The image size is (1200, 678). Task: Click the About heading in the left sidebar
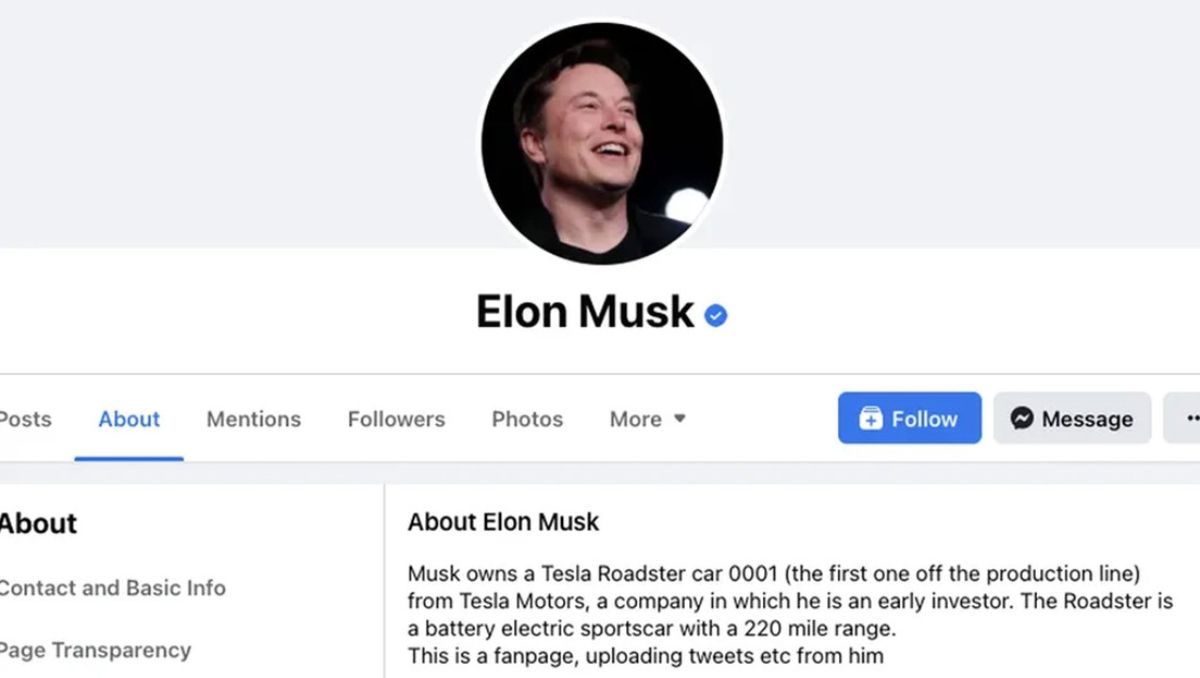pyautogui.click(x=38, y=523)
